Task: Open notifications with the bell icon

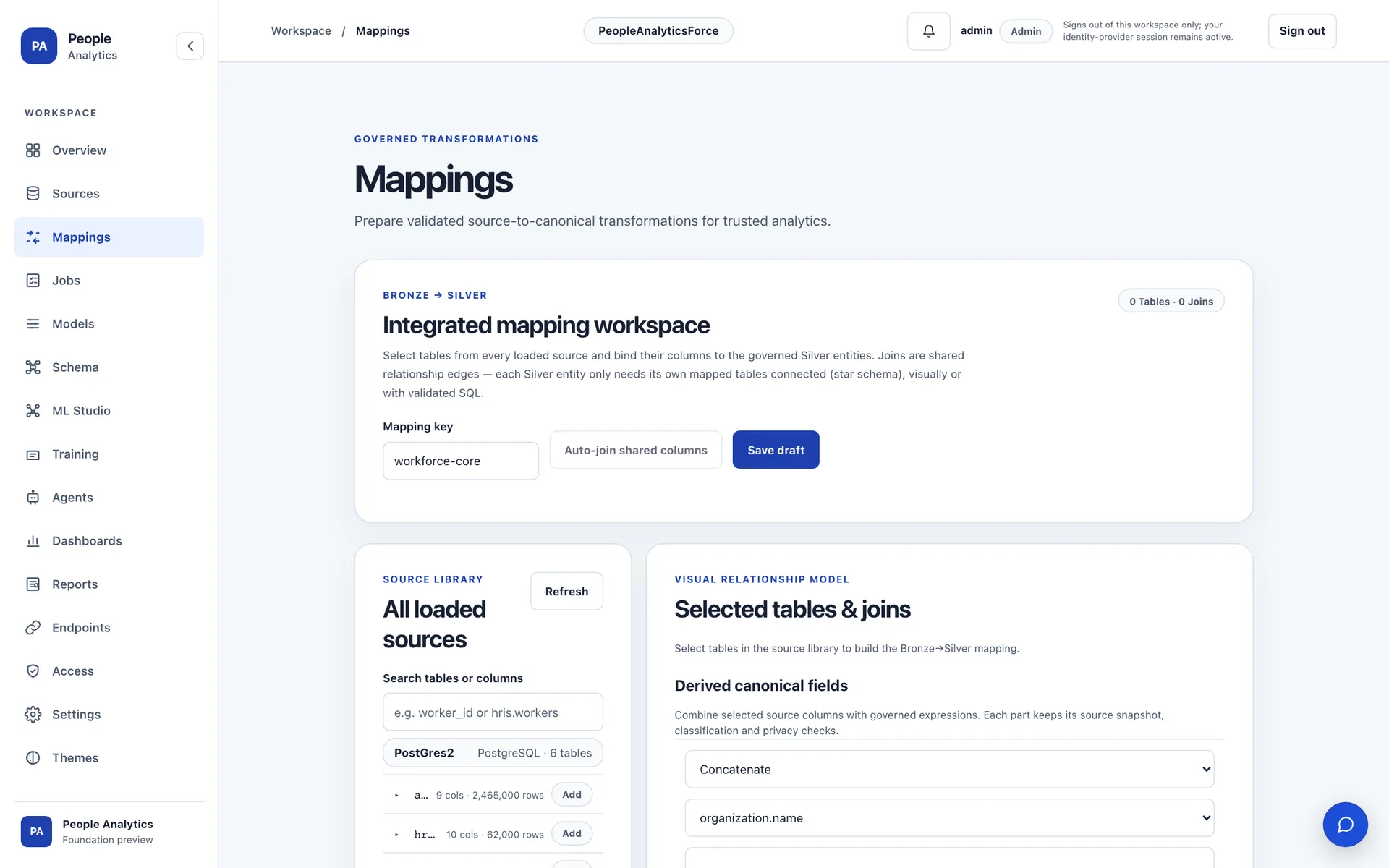Action: click(928, 31)
